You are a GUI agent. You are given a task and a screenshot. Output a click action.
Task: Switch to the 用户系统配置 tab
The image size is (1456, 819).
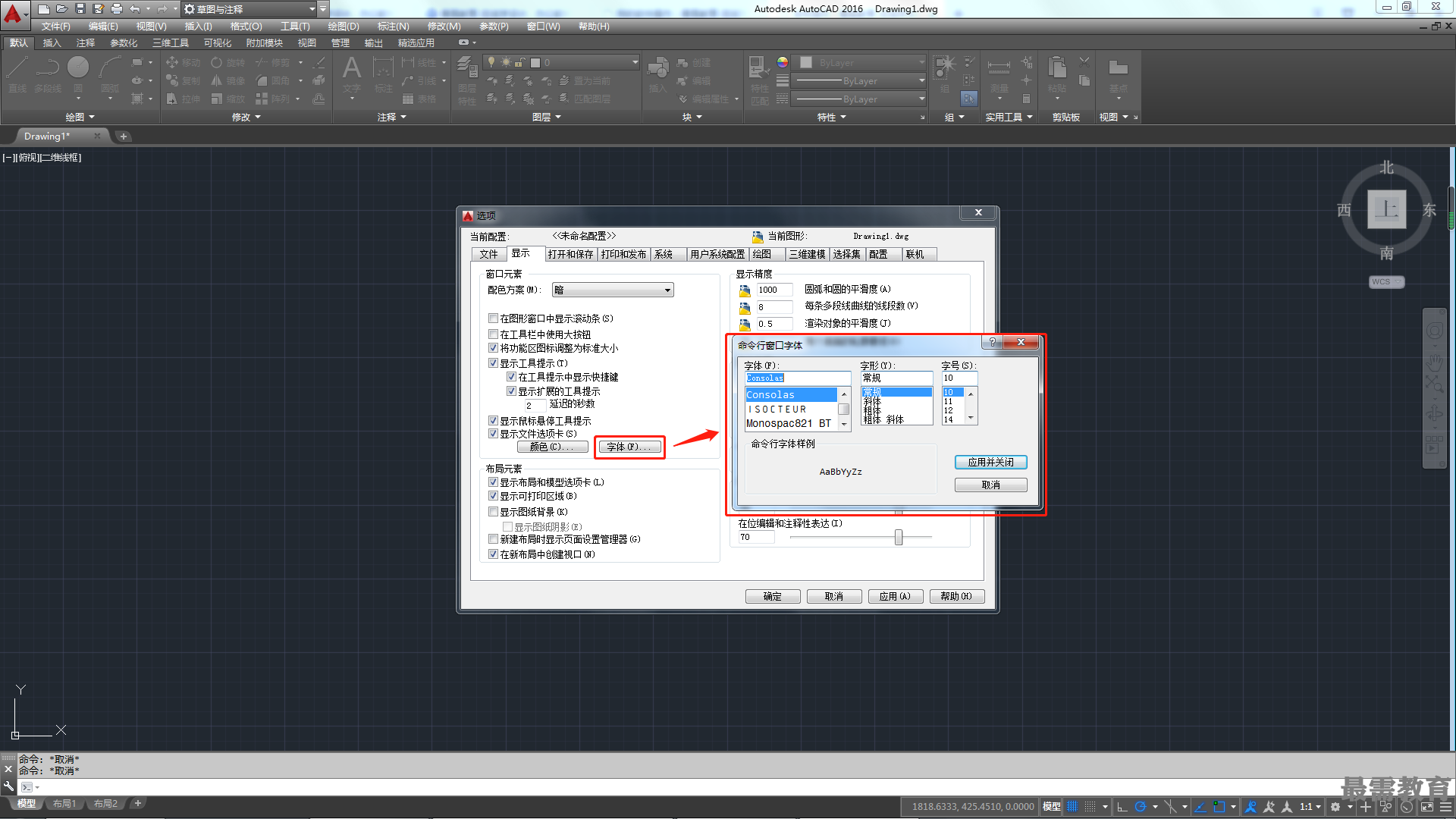click(717, 254)
